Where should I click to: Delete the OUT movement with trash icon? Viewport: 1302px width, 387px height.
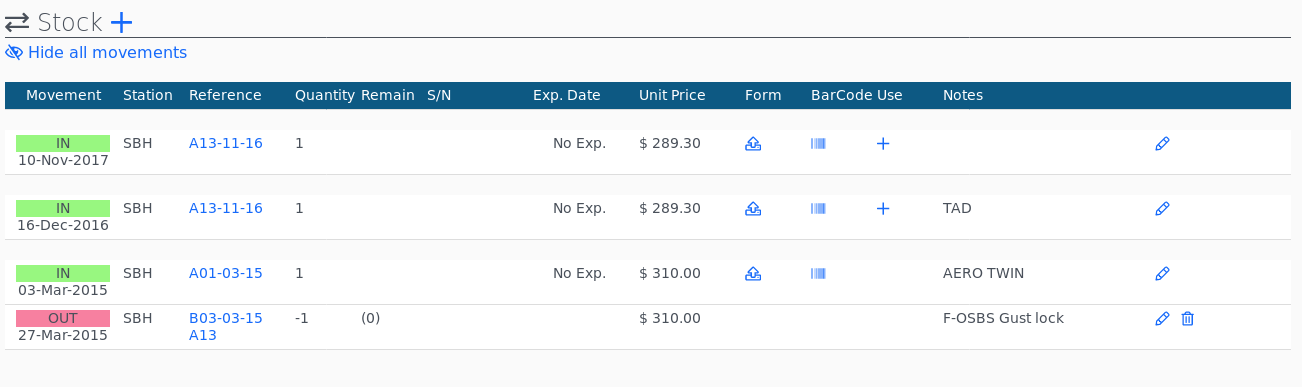click(1188, 319)
